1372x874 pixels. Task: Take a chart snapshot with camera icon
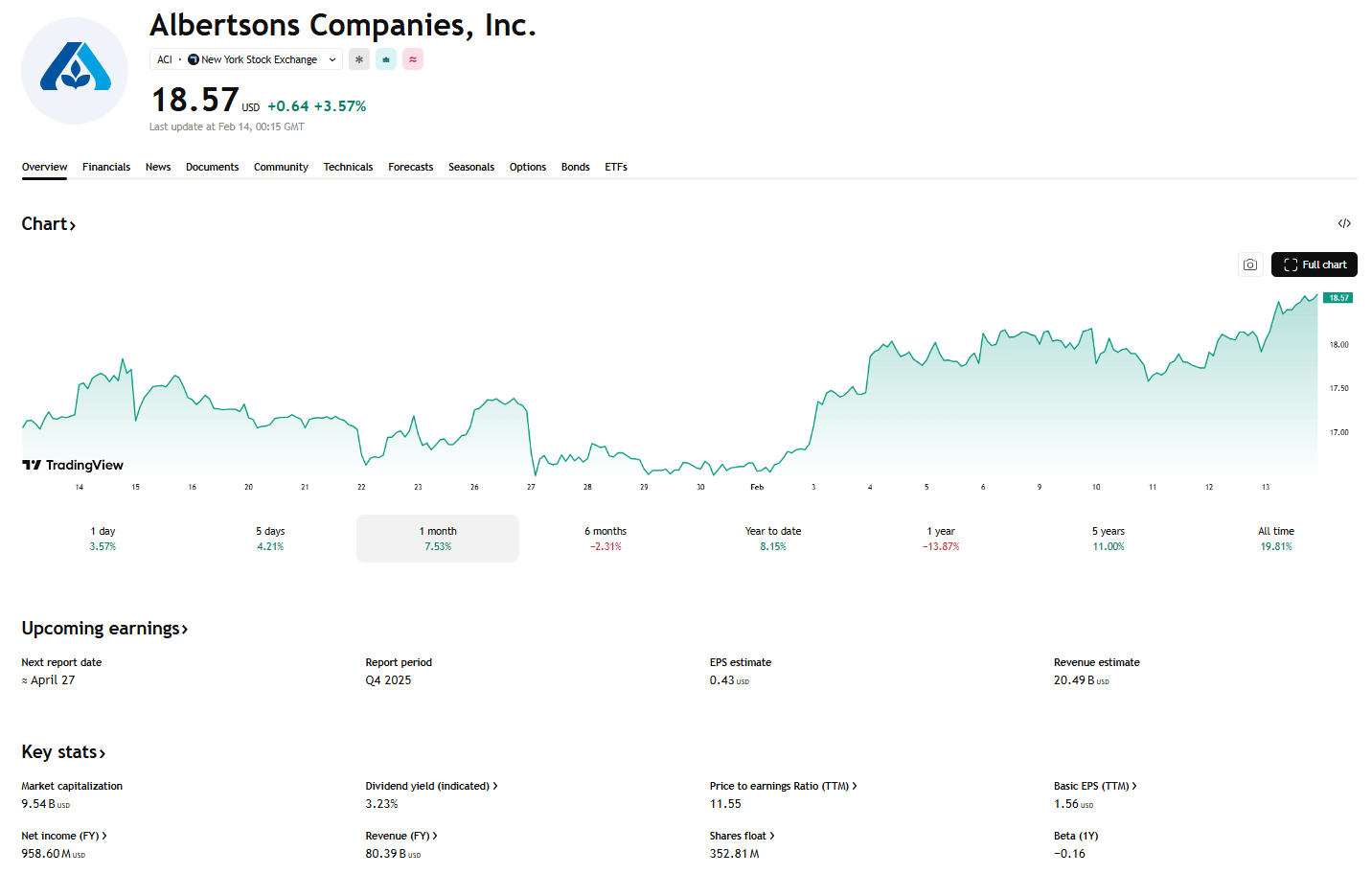[x=1249, y=264]
